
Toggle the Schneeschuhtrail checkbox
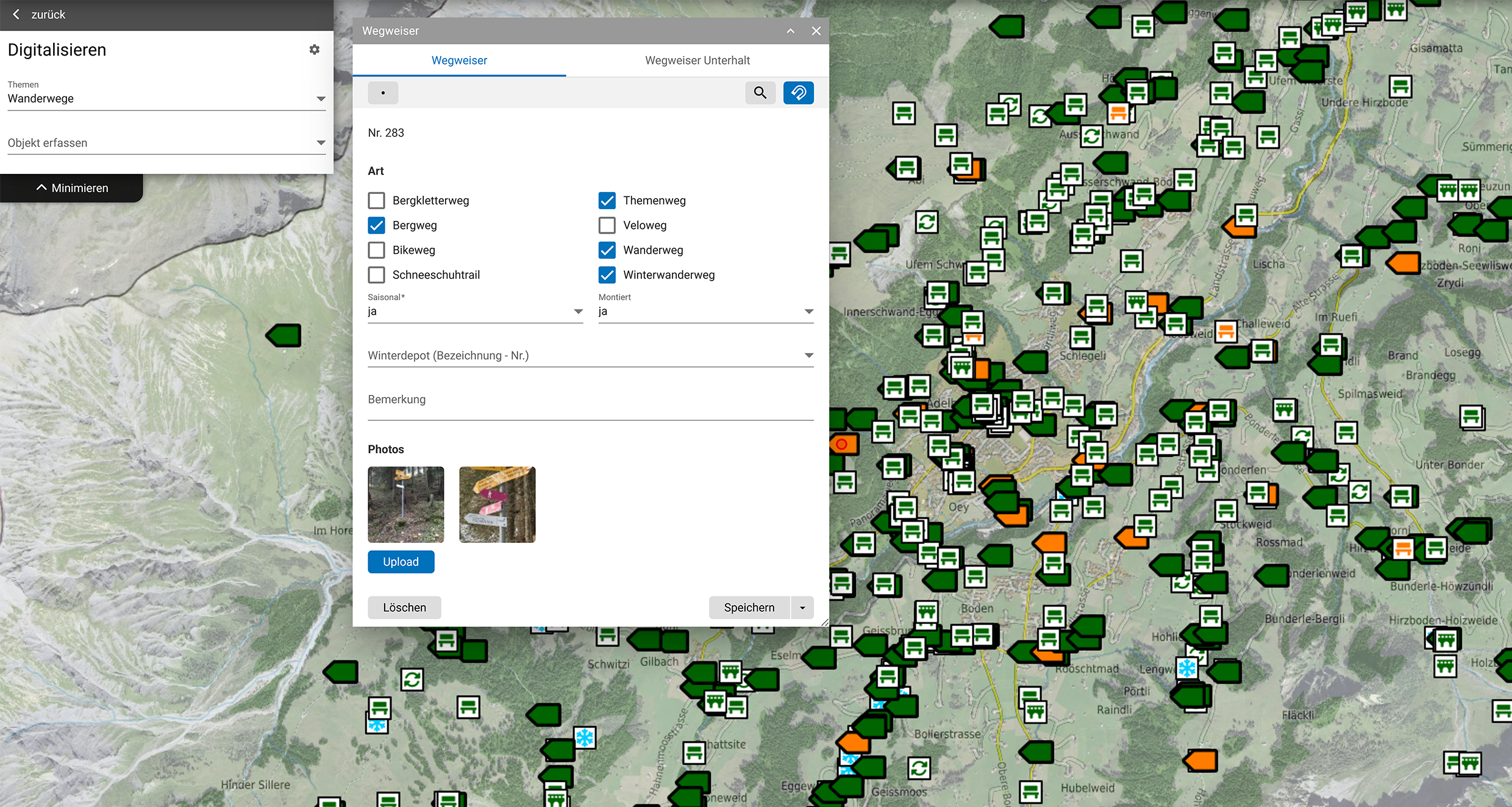376,275
